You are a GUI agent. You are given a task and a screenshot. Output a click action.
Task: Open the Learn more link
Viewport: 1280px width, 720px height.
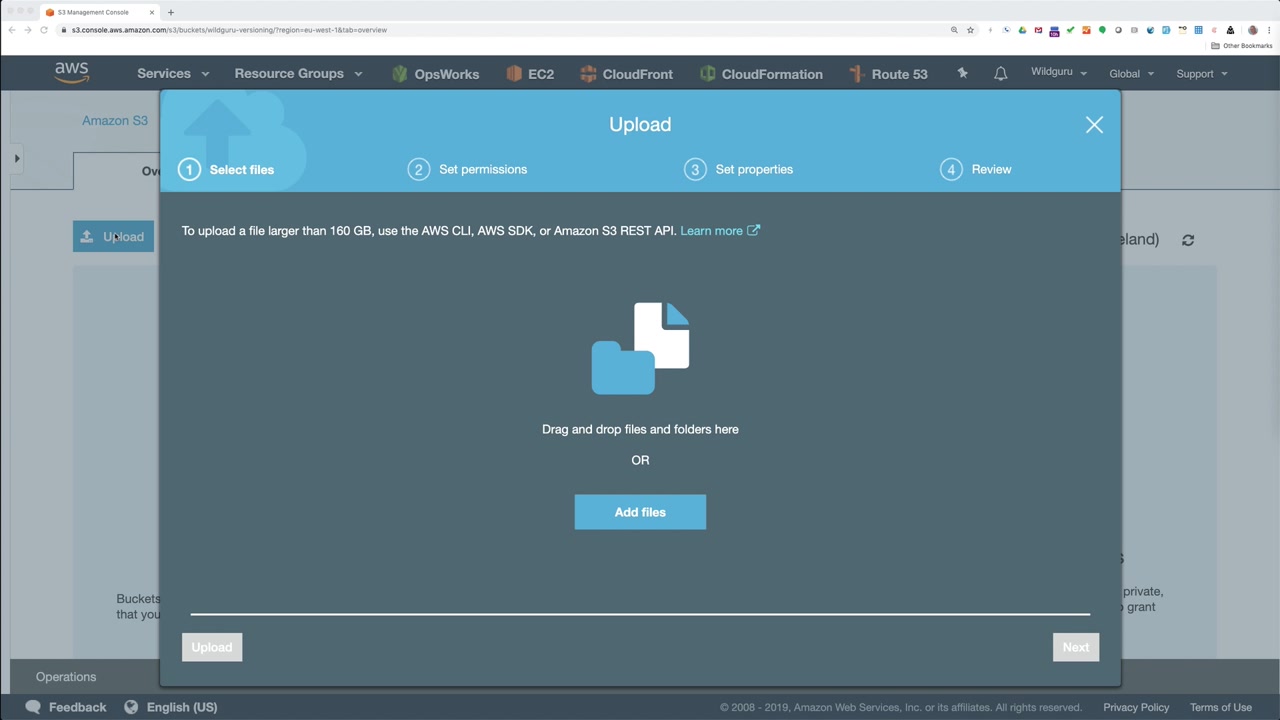(x=711, y=231)
